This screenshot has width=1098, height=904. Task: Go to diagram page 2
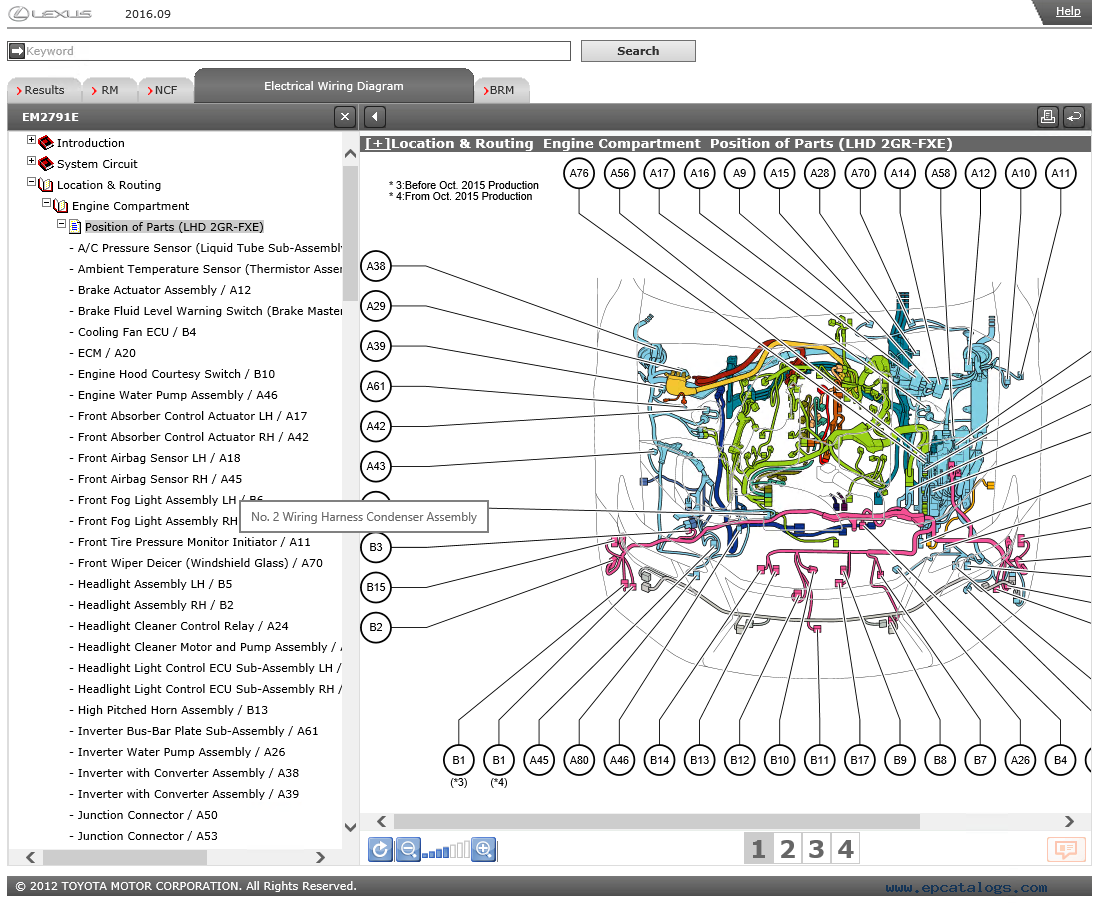pyautogui.click(x=788, y=849)
